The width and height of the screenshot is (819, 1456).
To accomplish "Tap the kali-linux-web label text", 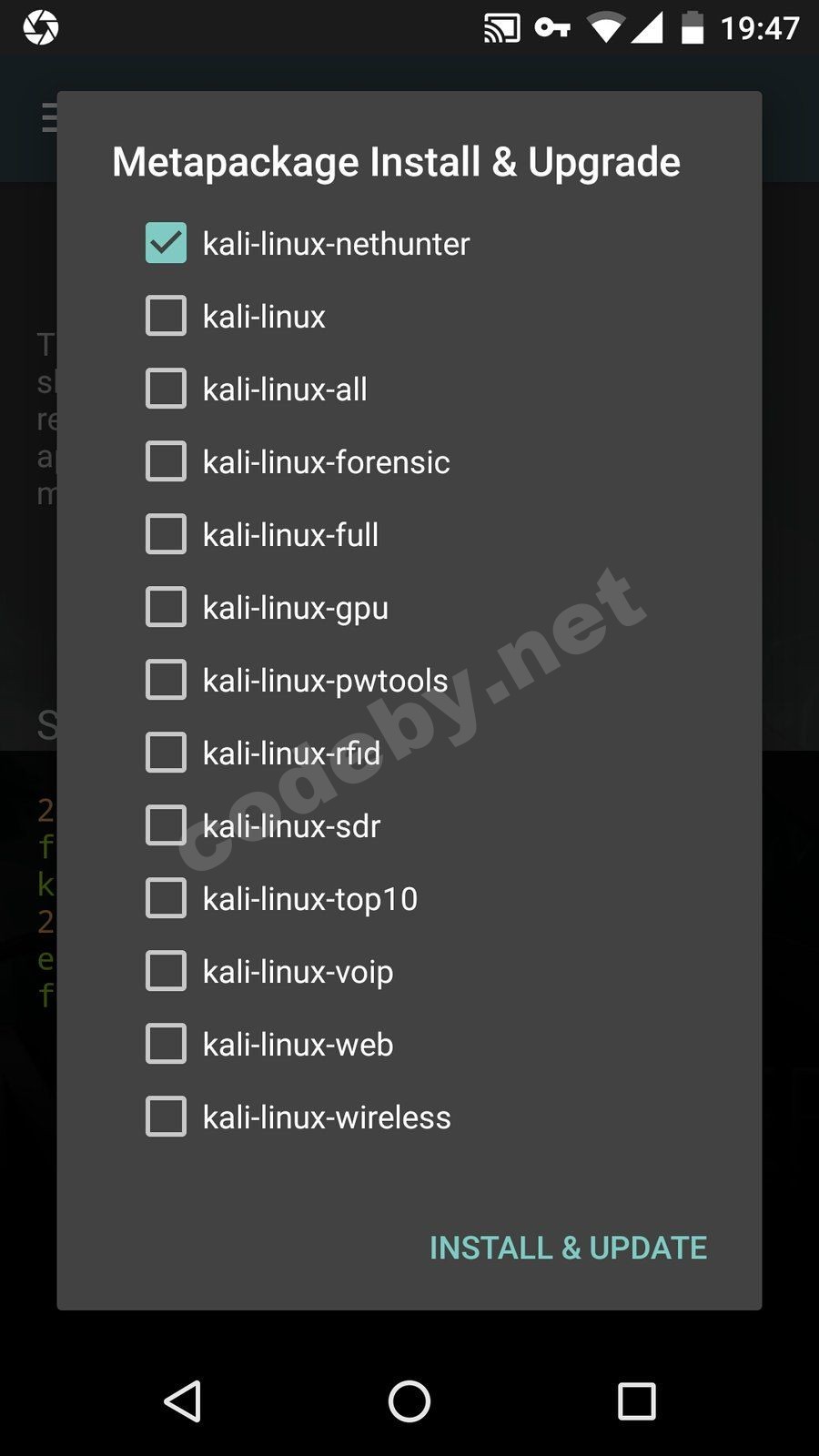I will tap(298, 1045).
